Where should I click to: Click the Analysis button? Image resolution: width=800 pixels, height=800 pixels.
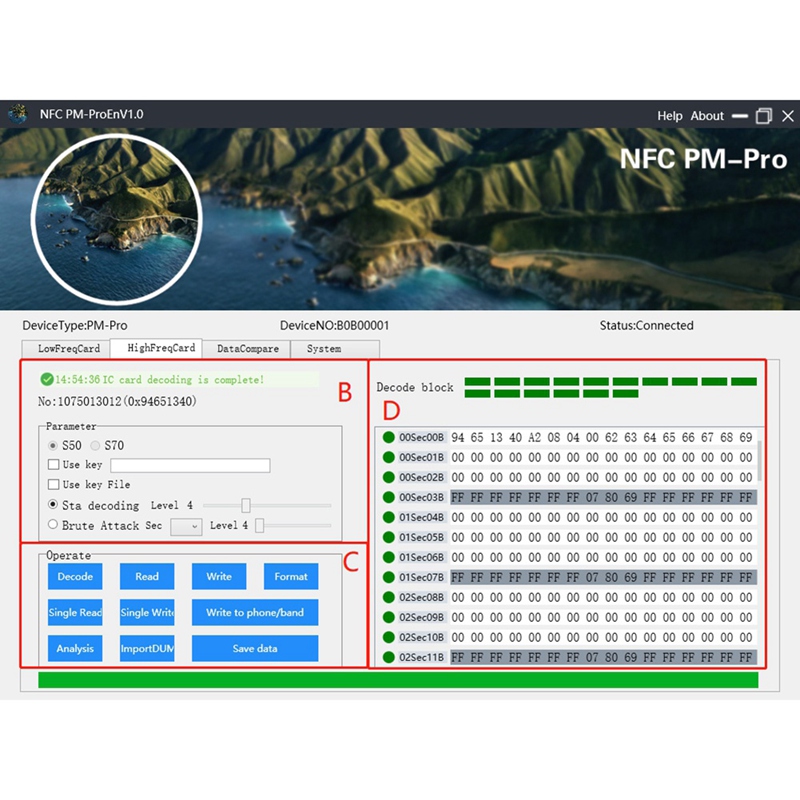[x=75, y=648]
